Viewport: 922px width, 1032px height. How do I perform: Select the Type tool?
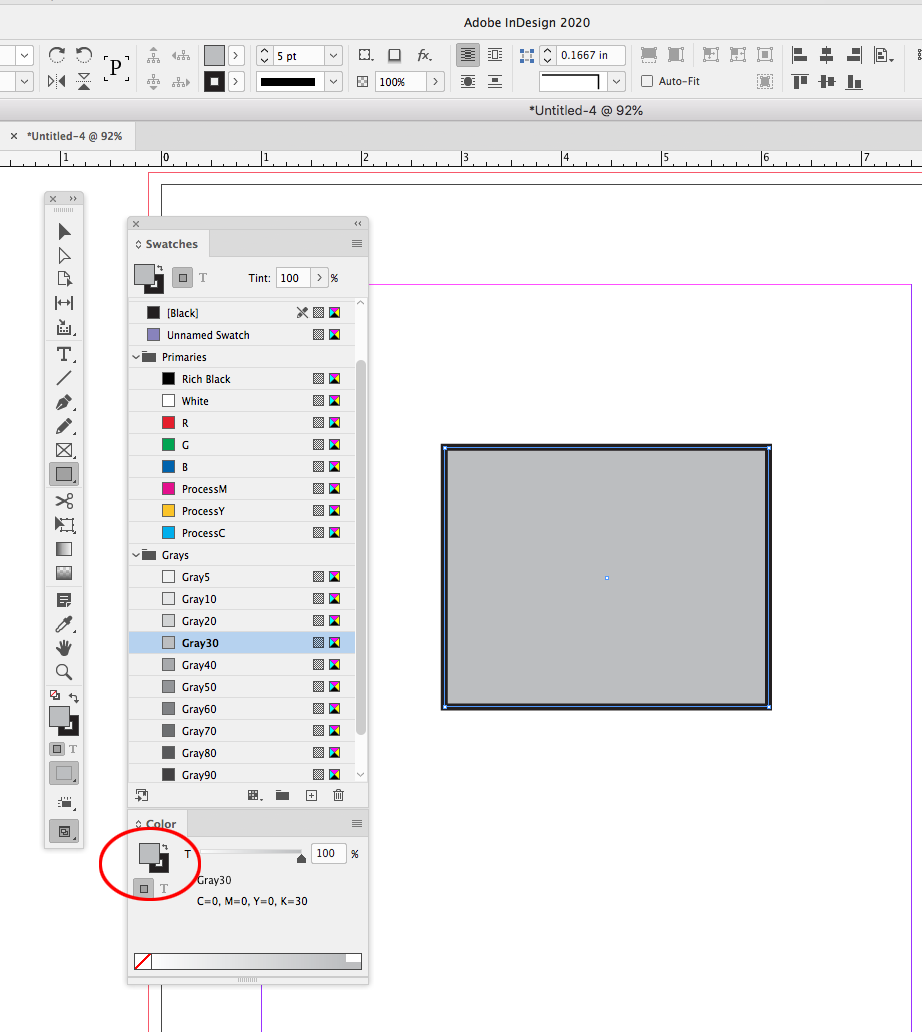click(63, 353)
